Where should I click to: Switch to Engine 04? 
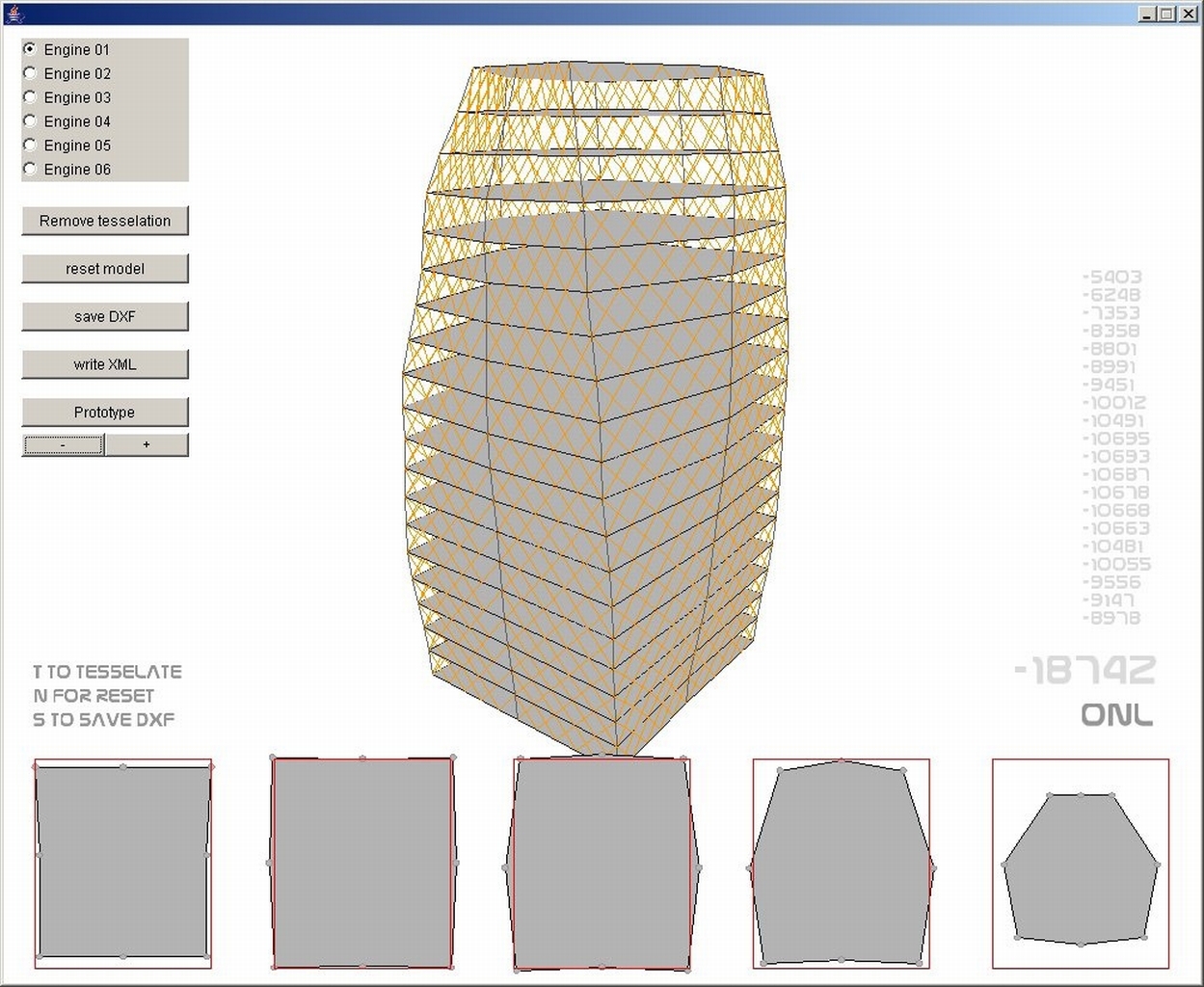[30, 121]
